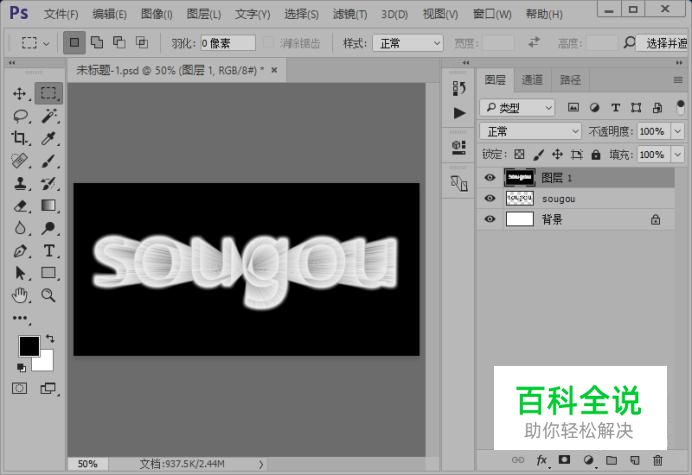Open the Edit Toolbar three-dots menu
Viewport: 692px width, 475px height.
pos(20,318)
